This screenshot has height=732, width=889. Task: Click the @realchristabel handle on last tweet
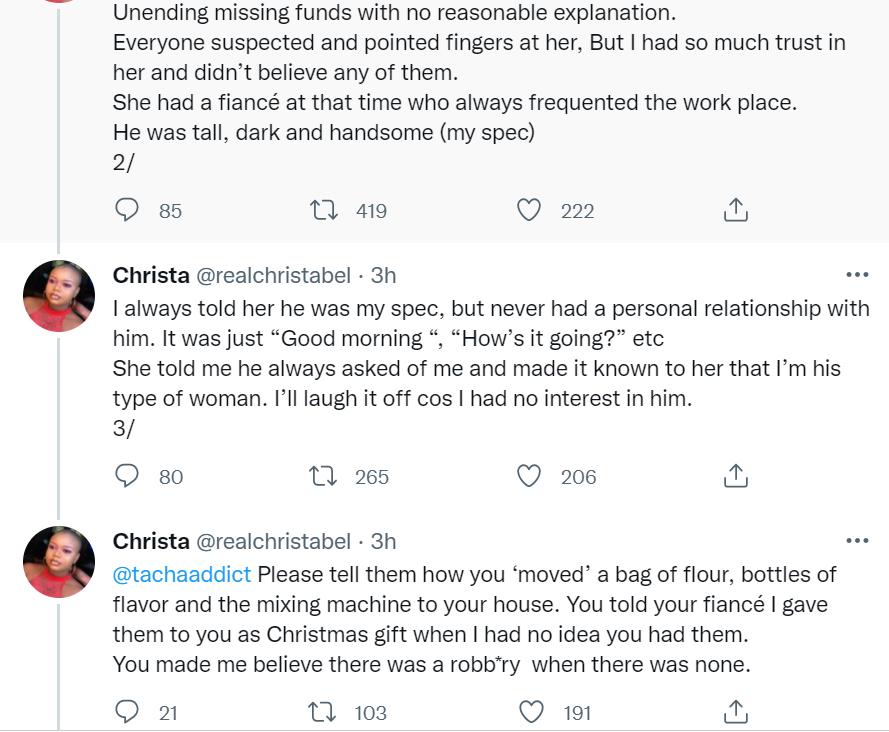[x=272, y=541]
